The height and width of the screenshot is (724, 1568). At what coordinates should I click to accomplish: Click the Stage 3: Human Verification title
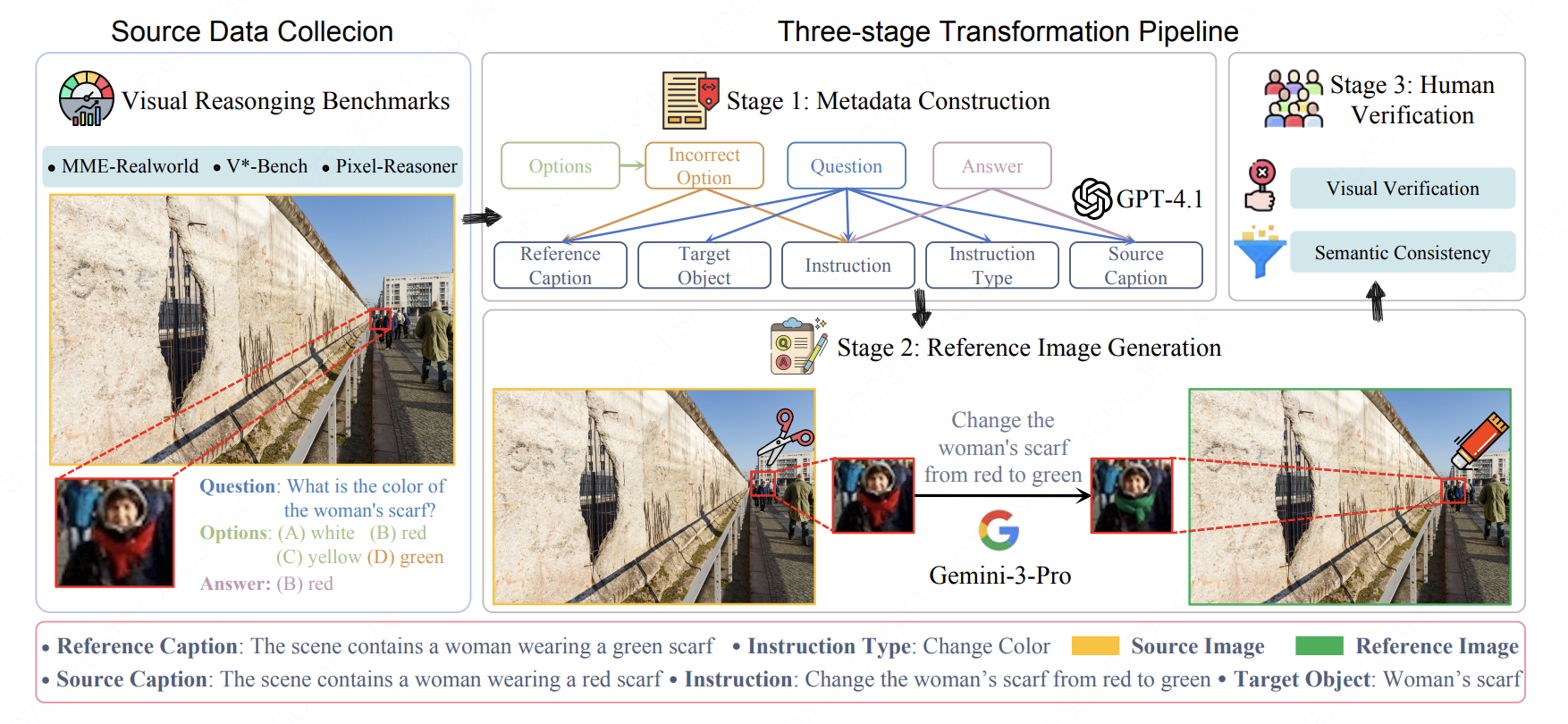[1412, 100]
